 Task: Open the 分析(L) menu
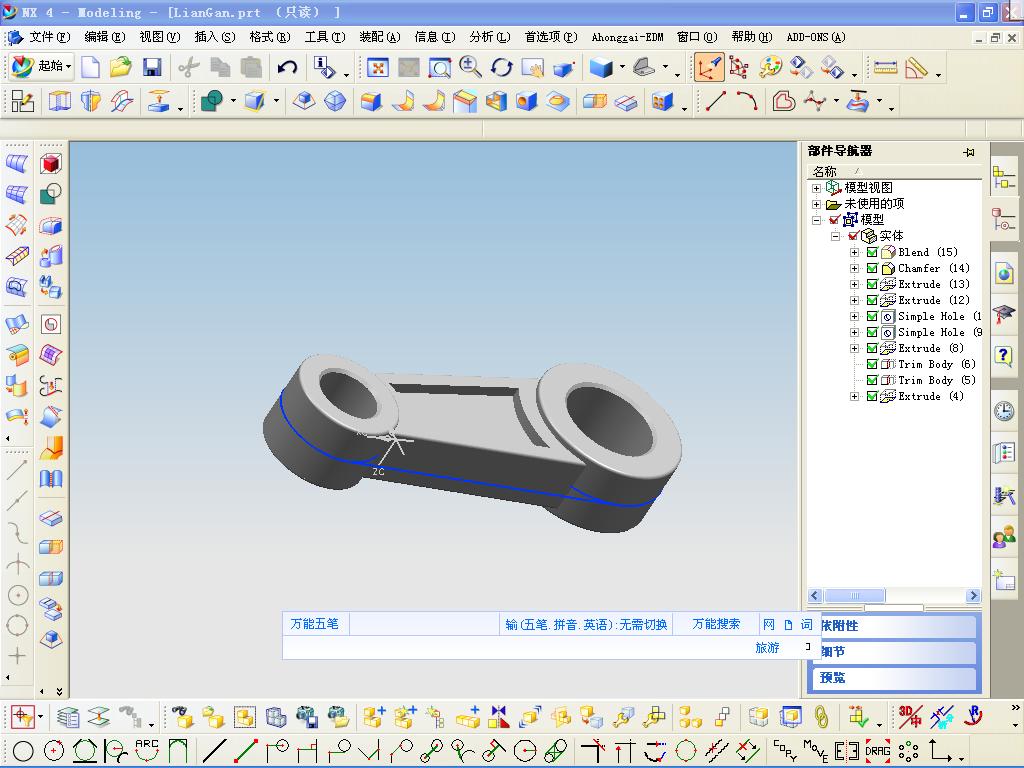[x=490, y=37]
